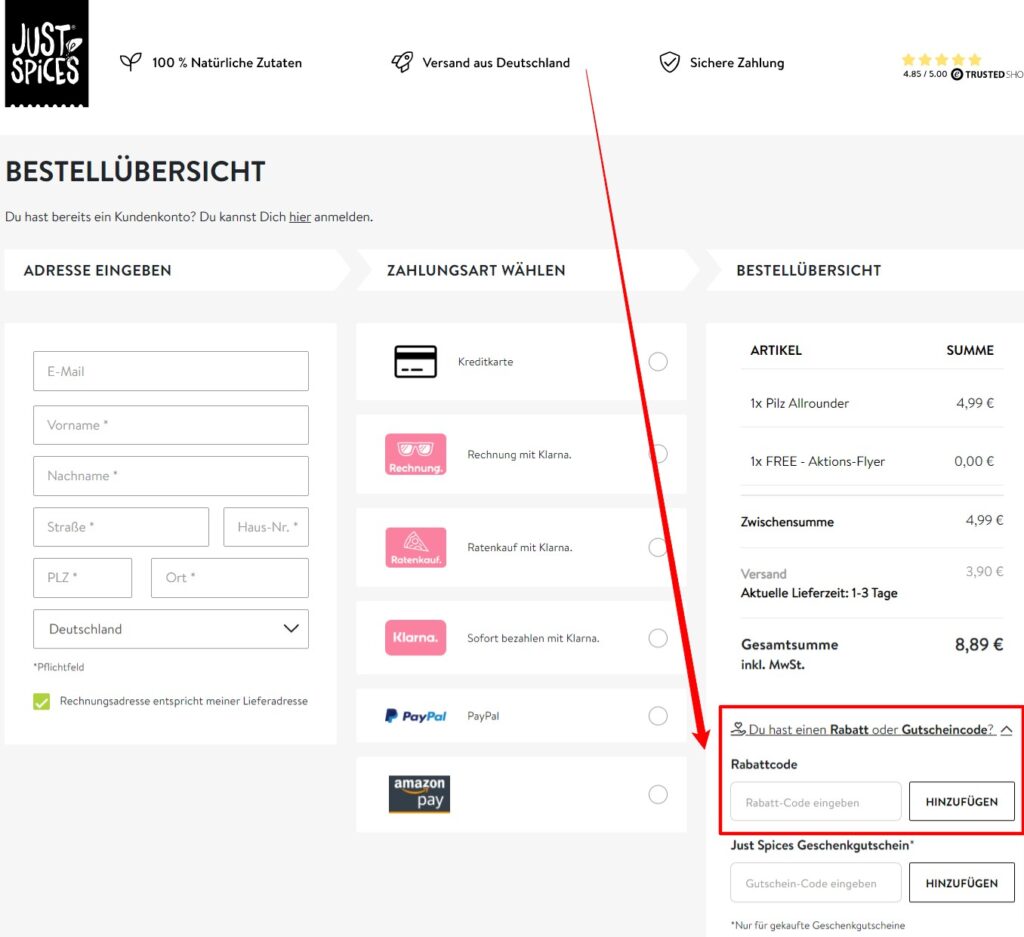Click the credit card icon
Viewport: 1024px width, 937px height.
pos(415,361)
